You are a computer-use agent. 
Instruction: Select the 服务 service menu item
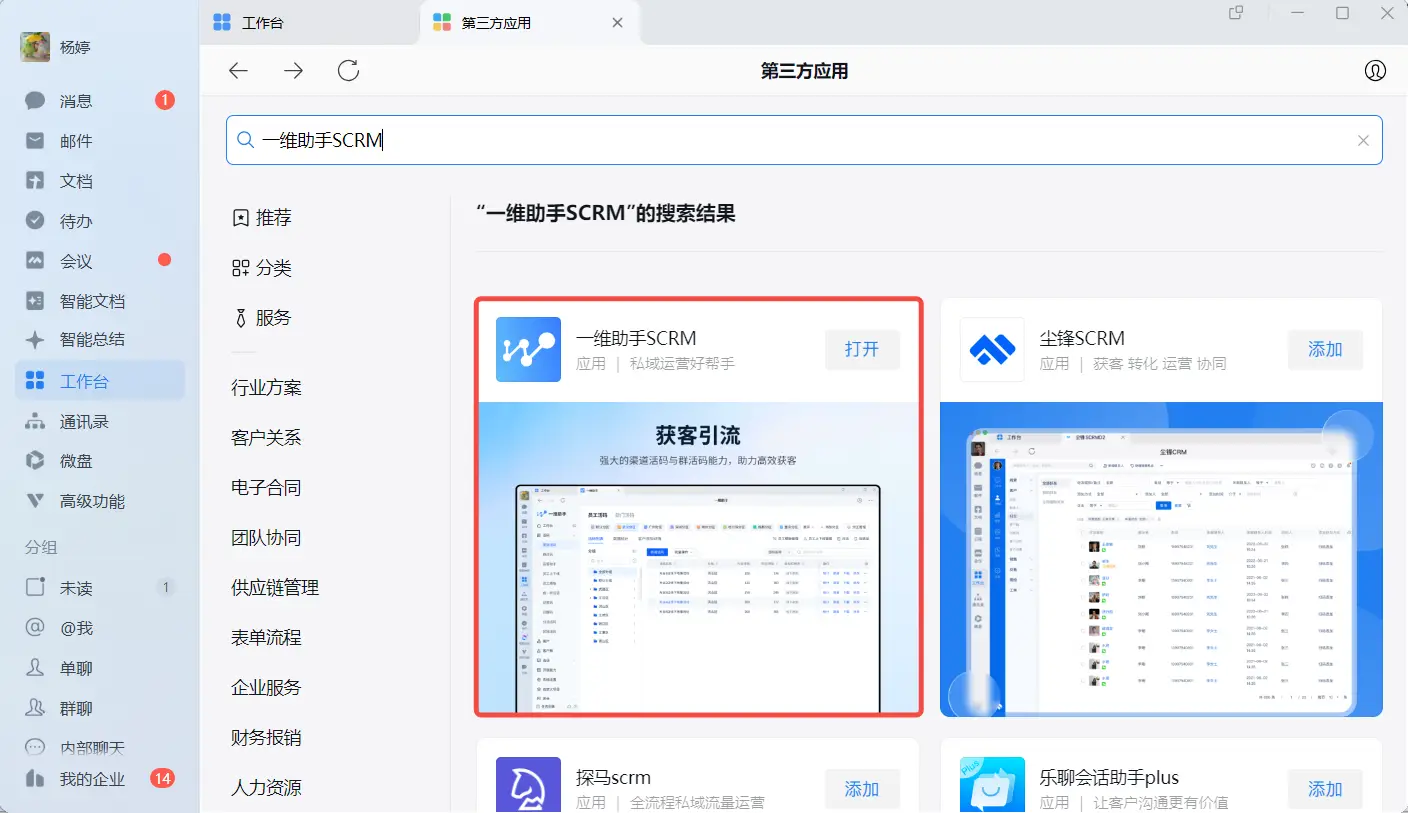coord(262,318)
